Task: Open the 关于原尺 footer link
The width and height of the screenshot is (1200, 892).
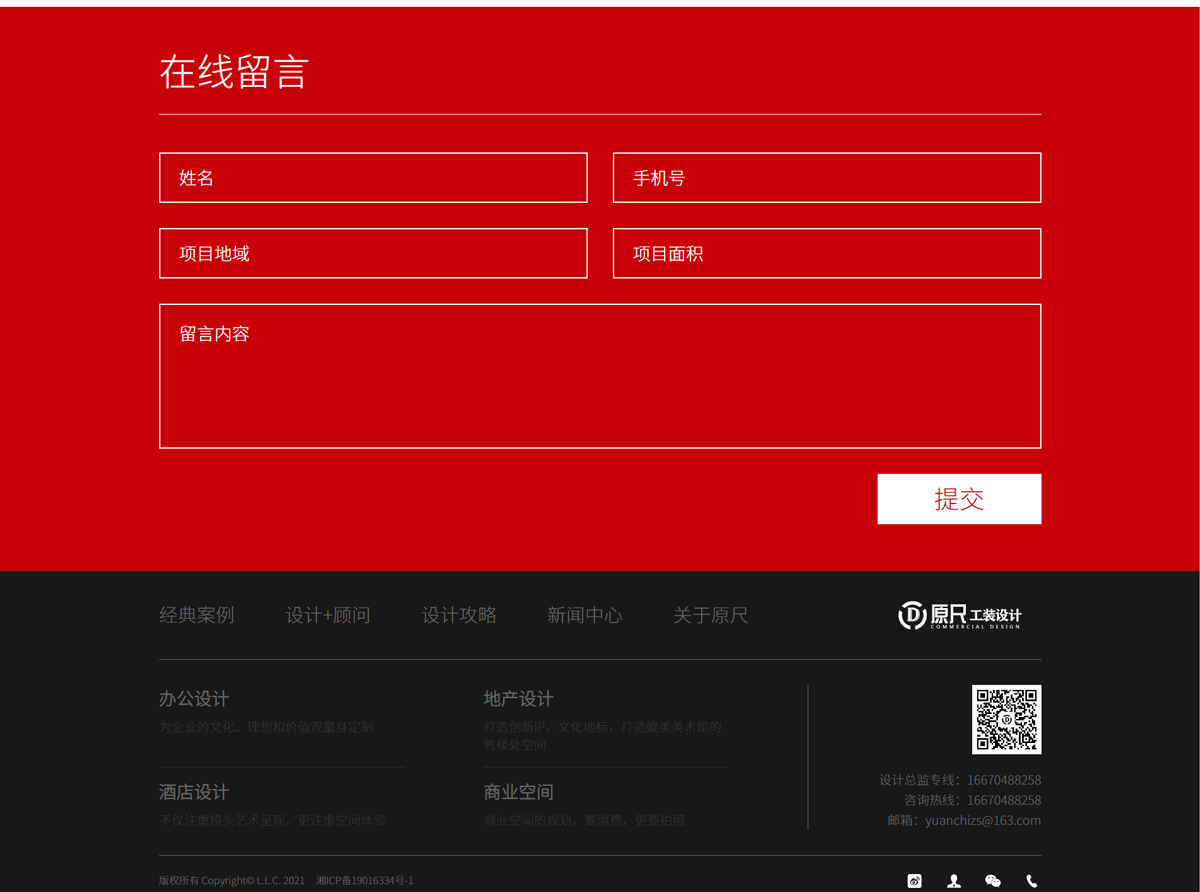Action: 710,615
